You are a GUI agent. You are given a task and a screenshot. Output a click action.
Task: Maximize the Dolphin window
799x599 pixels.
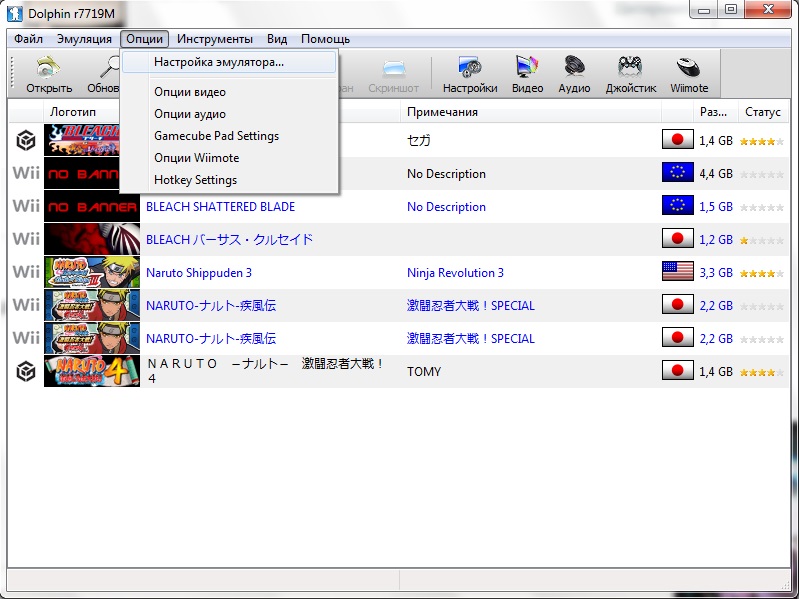(x=731, y=10)
